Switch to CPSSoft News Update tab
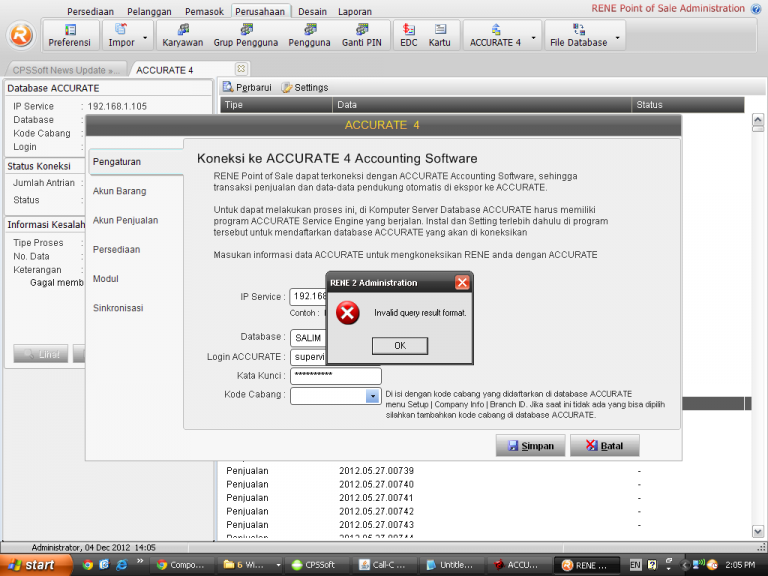This screenshot has width=768, height=576. (x=66, y=70)
